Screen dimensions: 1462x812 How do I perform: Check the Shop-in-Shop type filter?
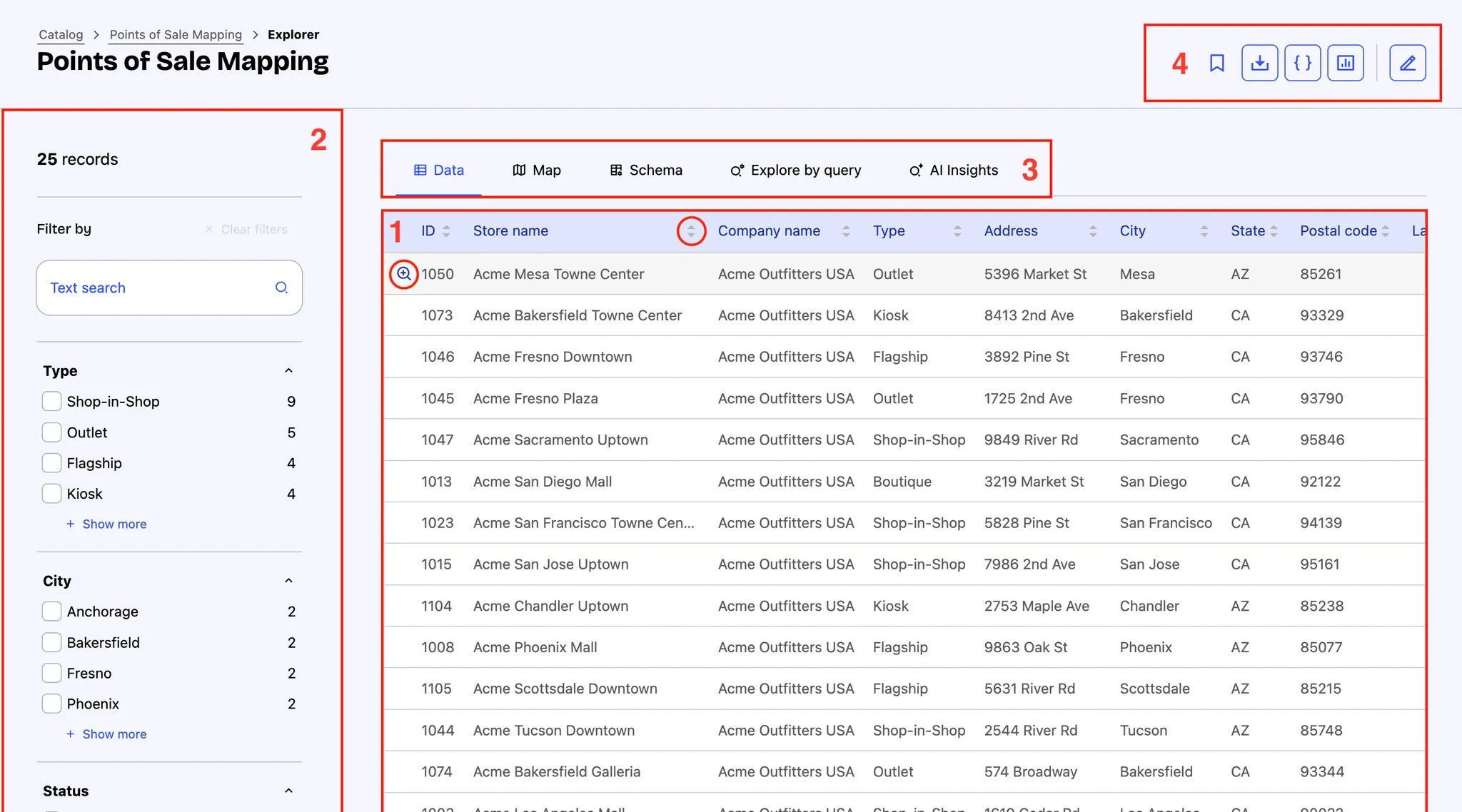point(51,402)
